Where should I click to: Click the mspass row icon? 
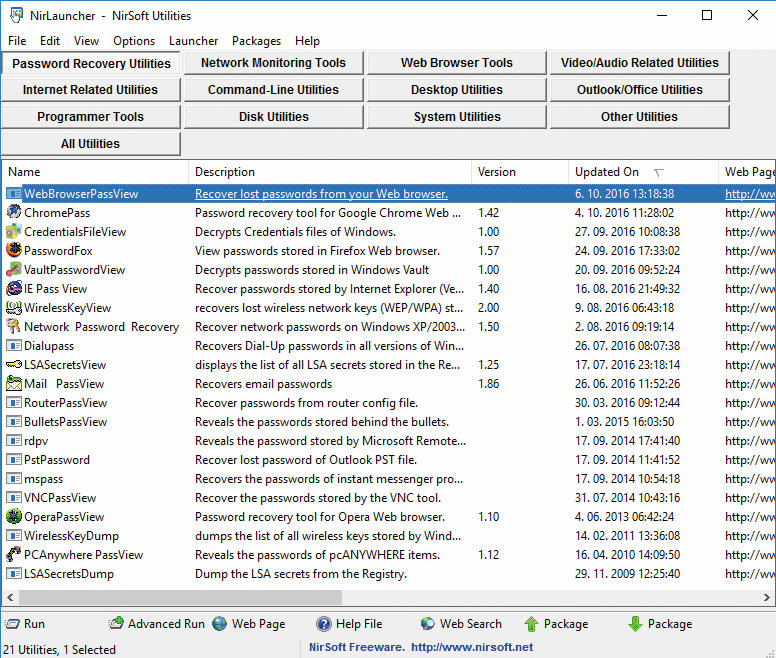14,478
